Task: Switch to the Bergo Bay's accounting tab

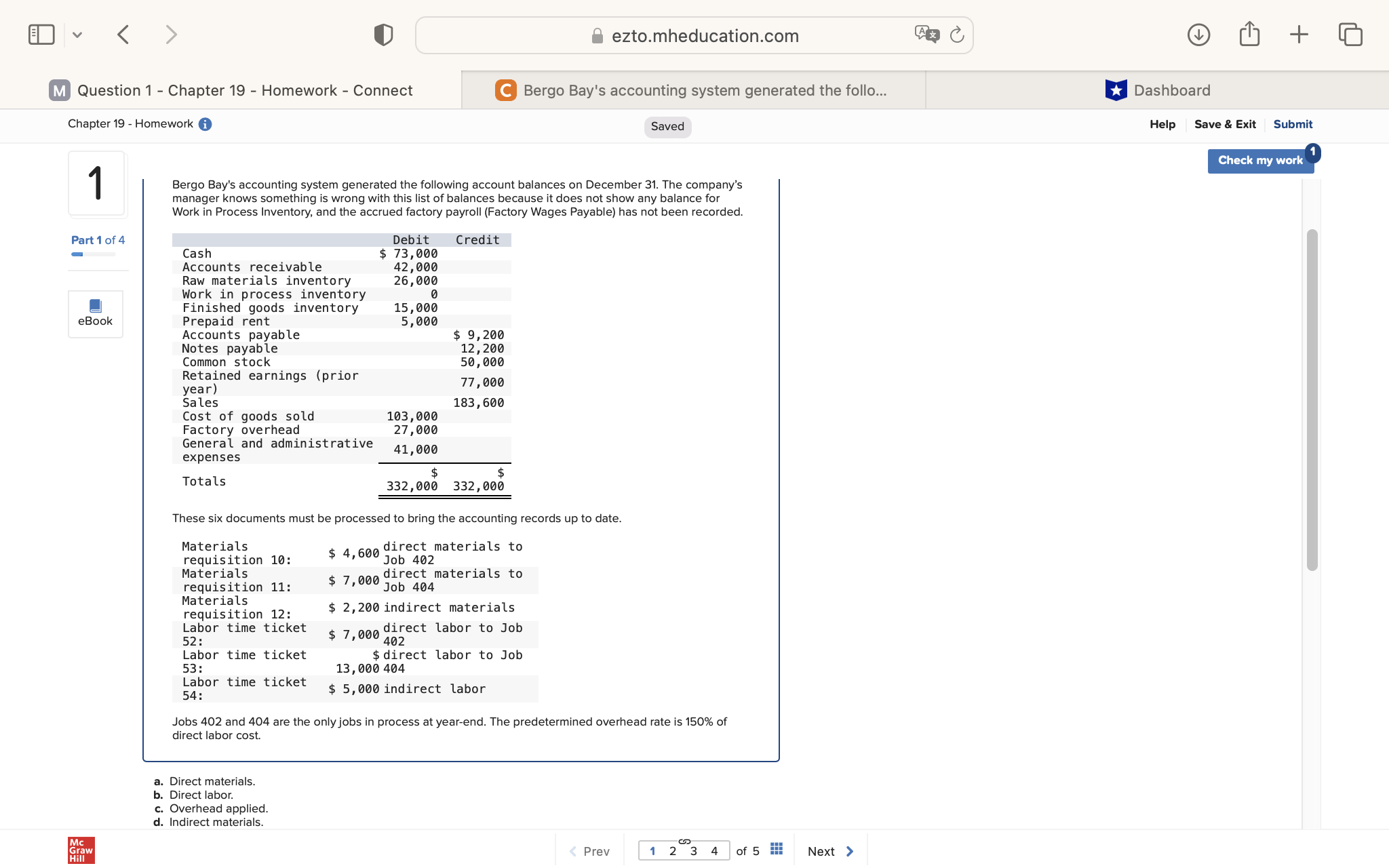Action: point(692,90)
